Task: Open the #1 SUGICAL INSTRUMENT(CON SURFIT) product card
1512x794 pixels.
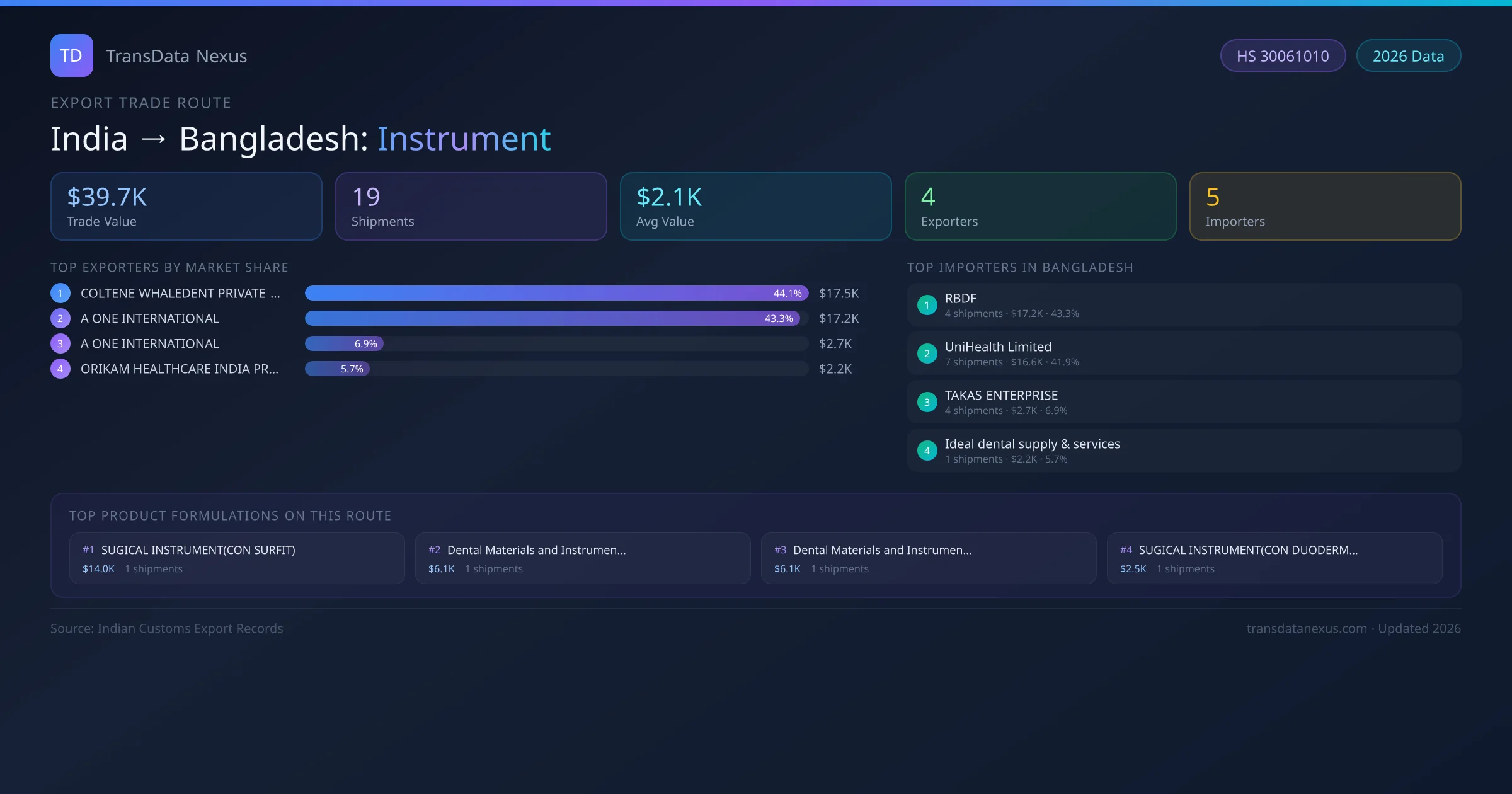Action: point(237,558)
